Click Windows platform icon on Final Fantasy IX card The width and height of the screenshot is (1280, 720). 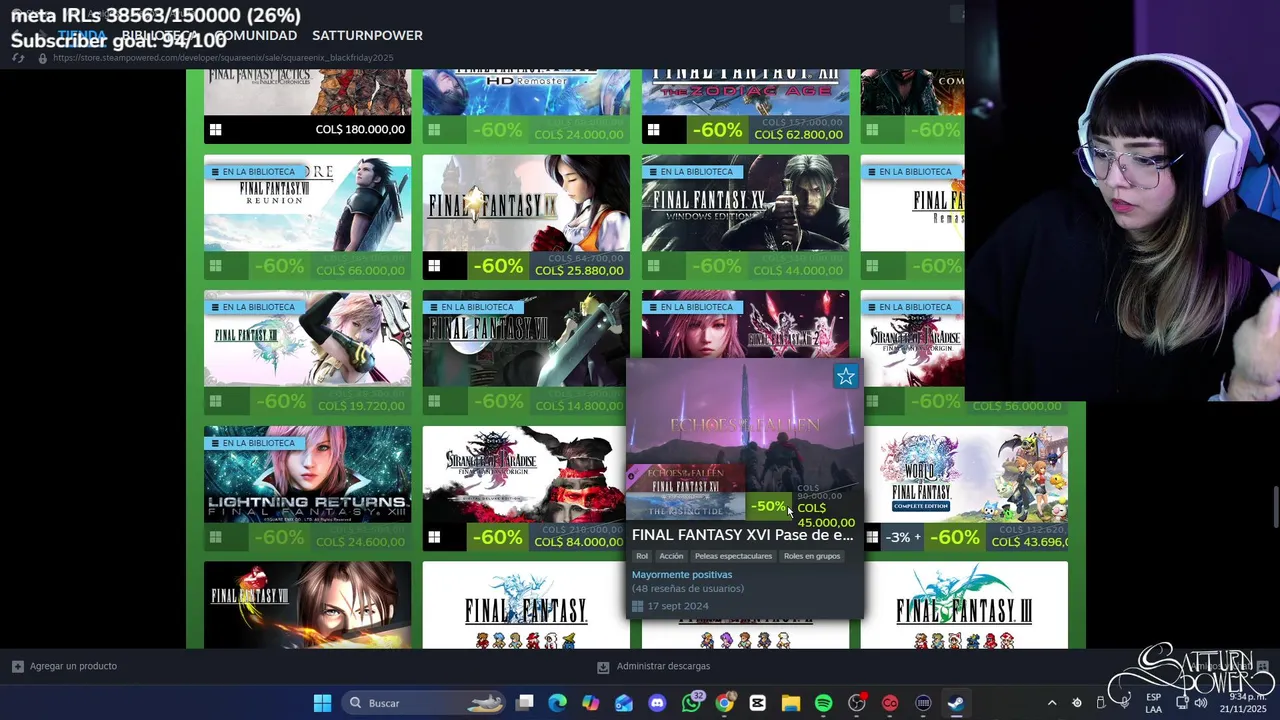tap(434, 266)
